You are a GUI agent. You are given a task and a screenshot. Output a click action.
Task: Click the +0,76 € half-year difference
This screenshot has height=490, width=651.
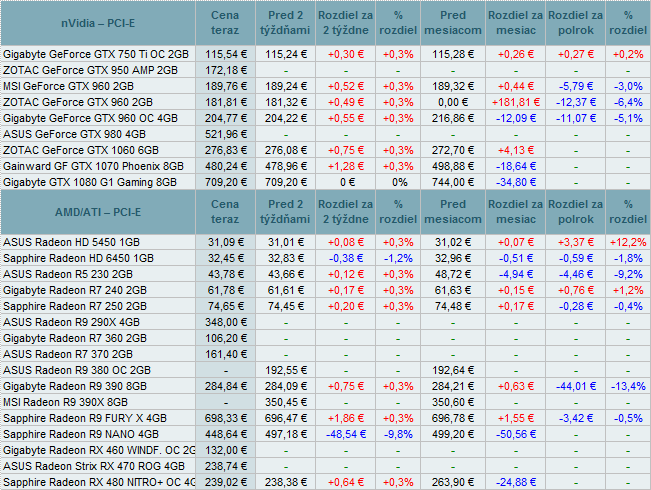coord(576,290)
